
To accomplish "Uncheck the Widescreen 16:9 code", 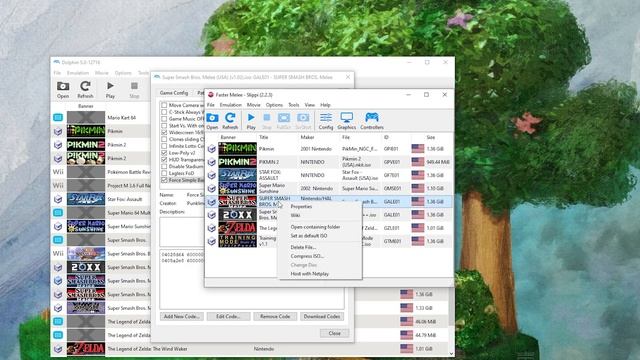I will click(x=164, y=132).
